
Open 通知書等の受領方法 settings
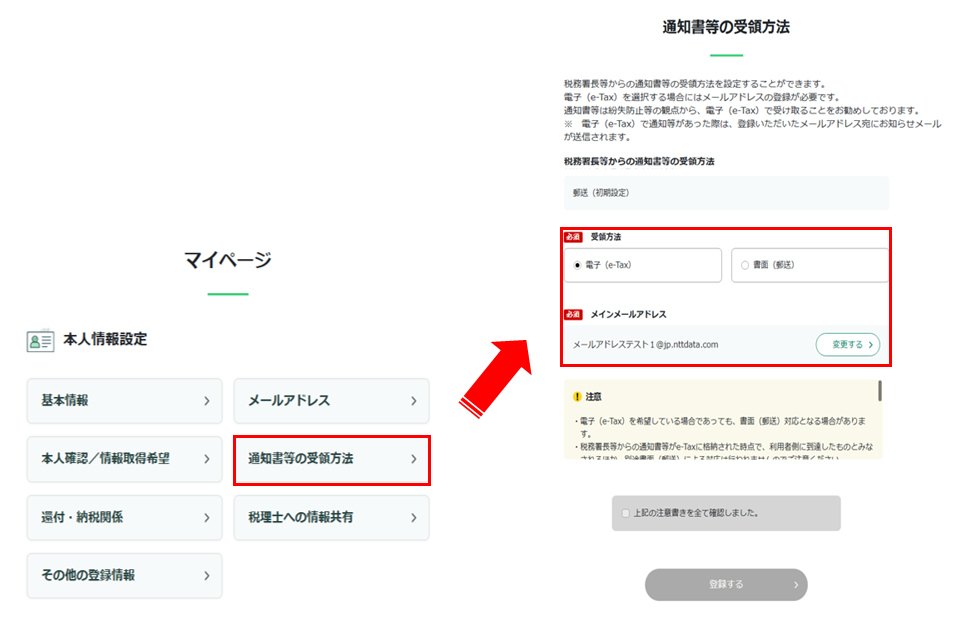pyautogui.click(x=332, y=460)
